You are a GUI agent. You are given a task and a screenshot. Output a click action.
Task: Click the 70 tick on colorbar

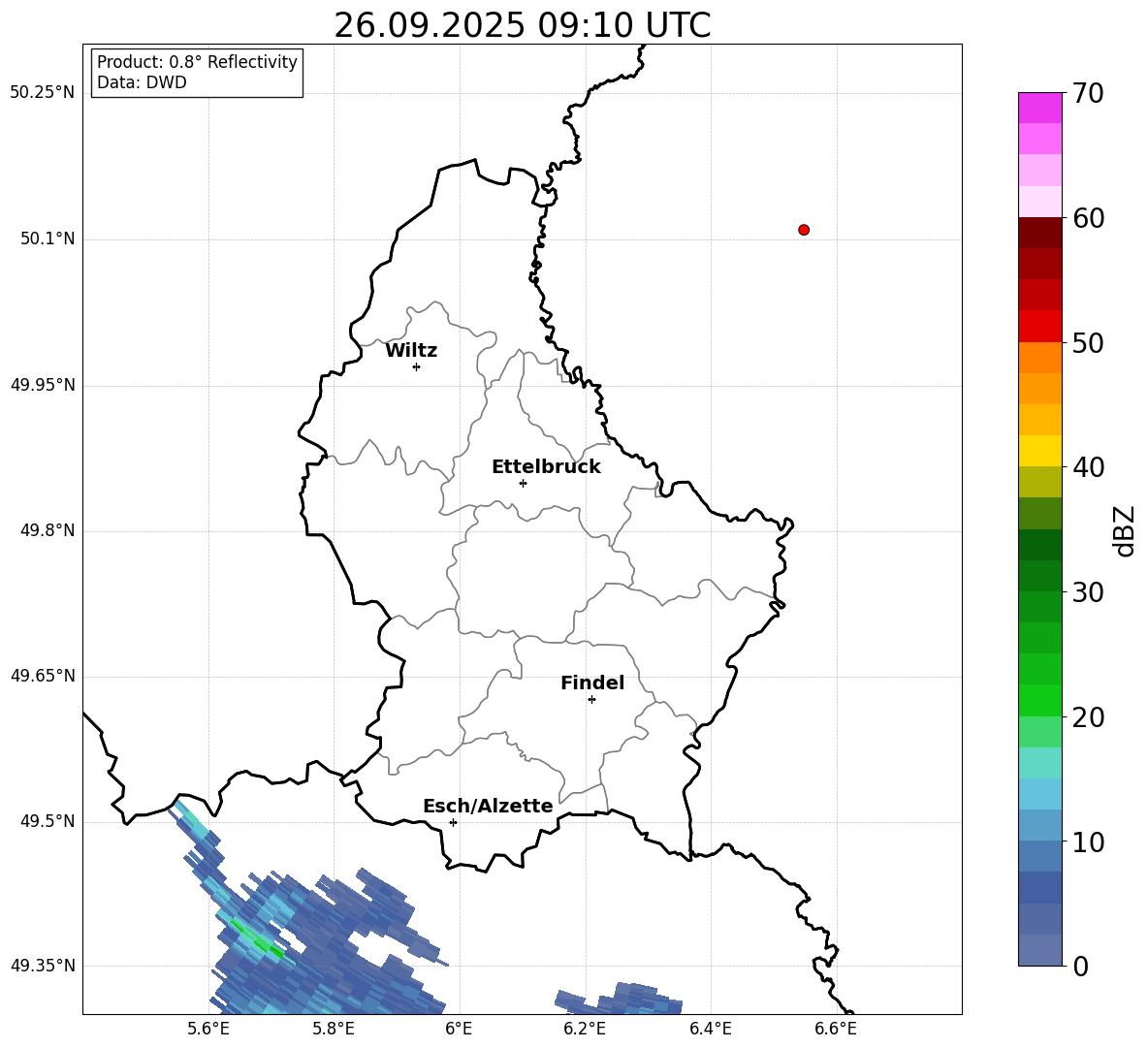click(x=1088, y=94)
